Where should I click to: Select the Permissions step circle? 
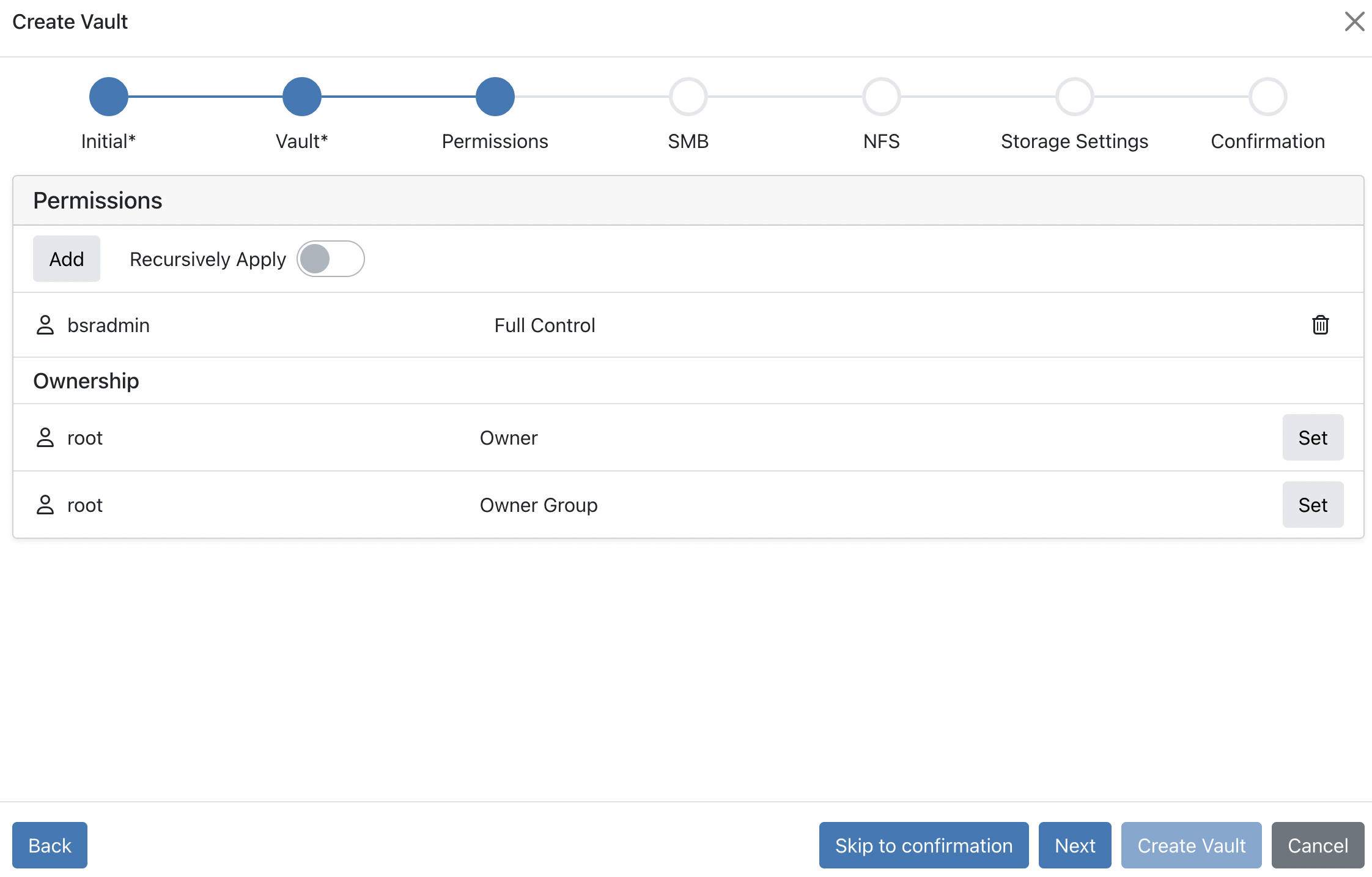coord(495,97)
